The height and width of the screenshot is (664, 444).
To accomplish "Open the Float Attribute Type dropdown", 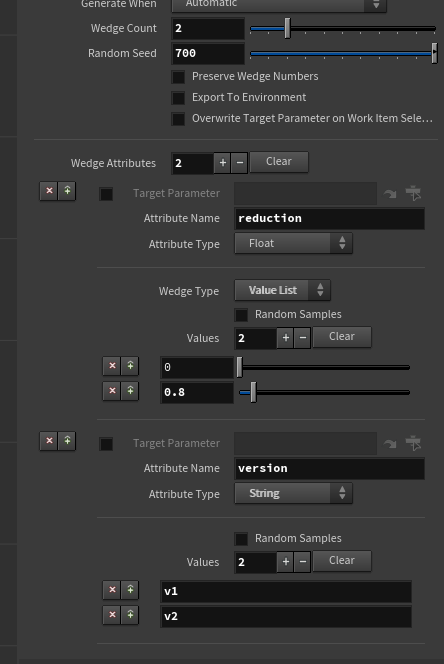I will pyautogui.click(x=293, y=243).
